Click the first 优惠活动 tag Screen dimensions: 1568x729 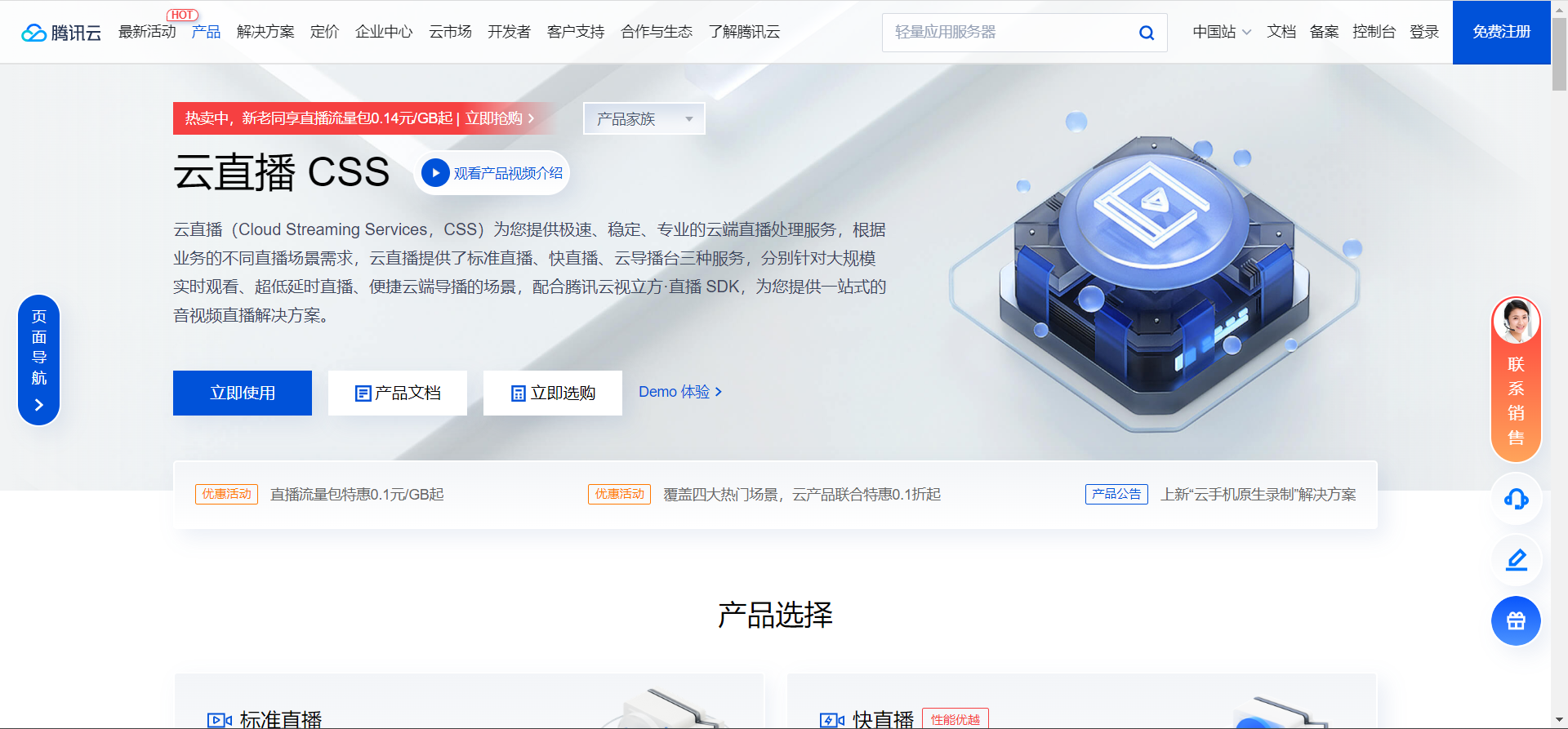pos(226,494)
